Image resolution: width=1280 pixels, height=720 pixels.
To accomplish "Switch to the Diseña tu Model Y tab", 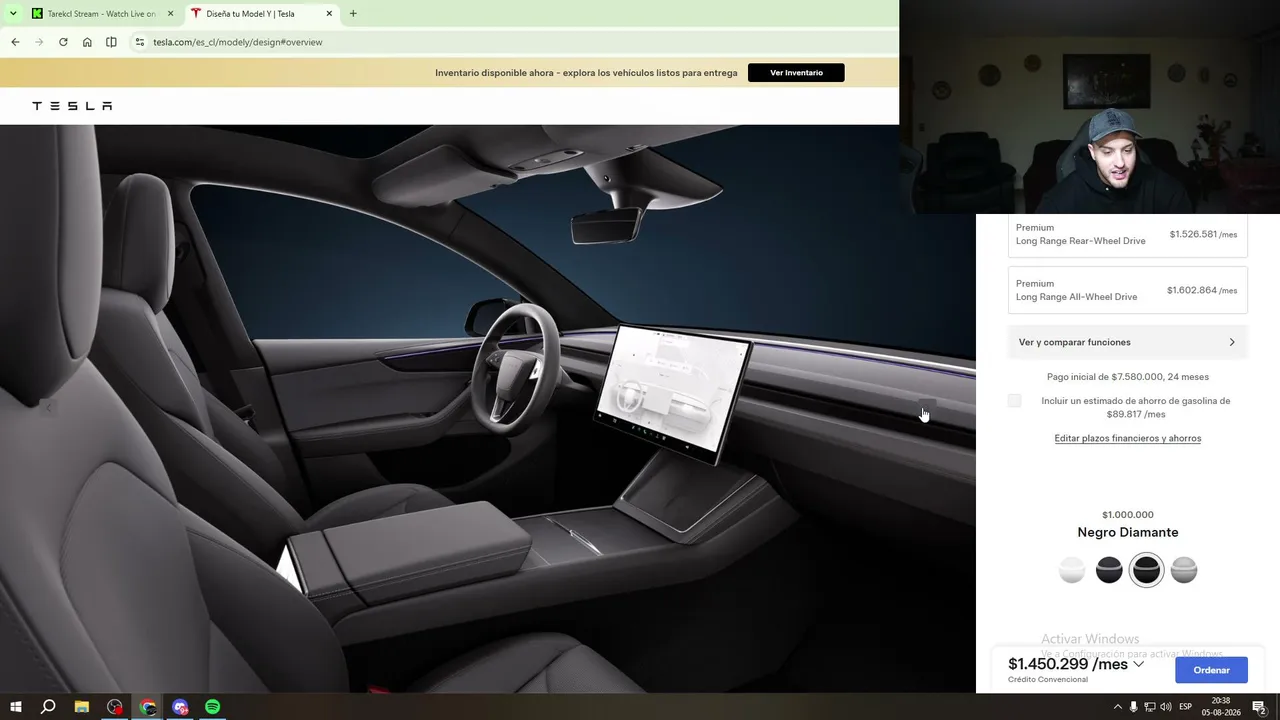I will tap(262, 14).
